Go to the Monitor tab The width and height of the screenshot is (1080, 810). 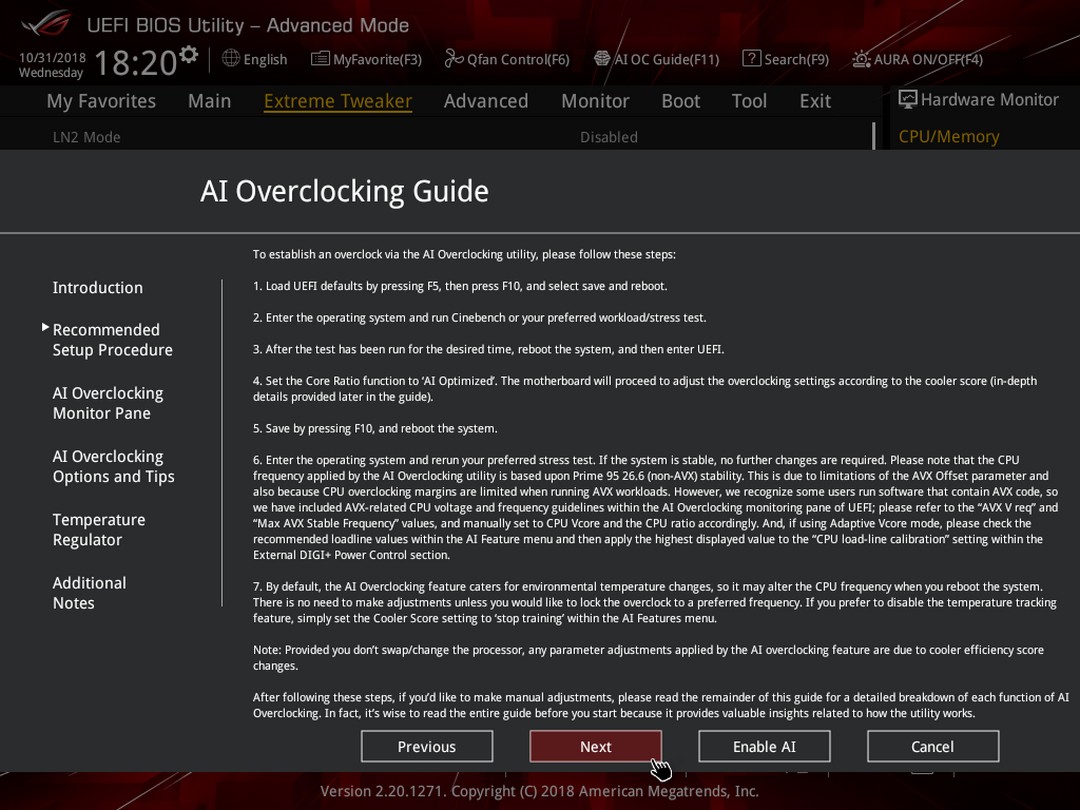[595, 101]
